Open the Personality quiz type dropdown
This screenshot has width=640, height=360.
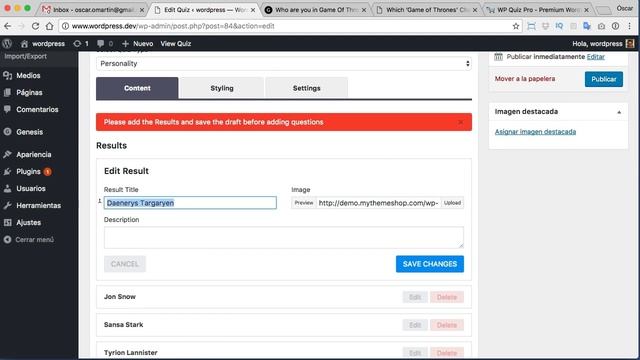tap(284, 64)
